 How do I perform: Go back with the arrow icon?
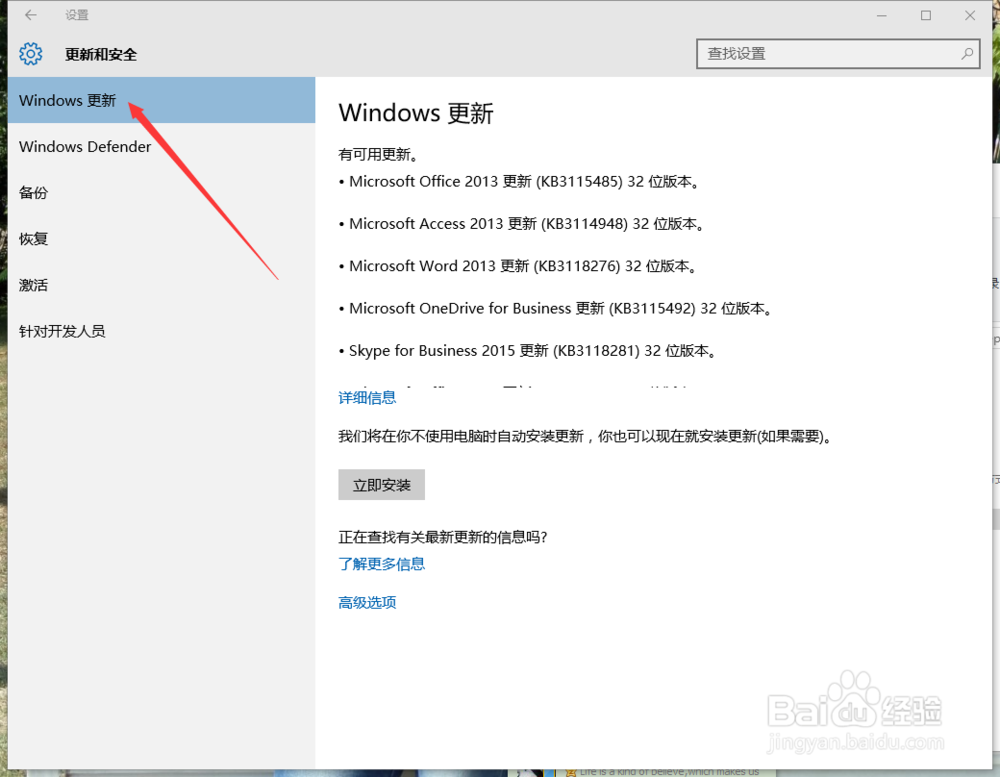(x=31, y=15)
